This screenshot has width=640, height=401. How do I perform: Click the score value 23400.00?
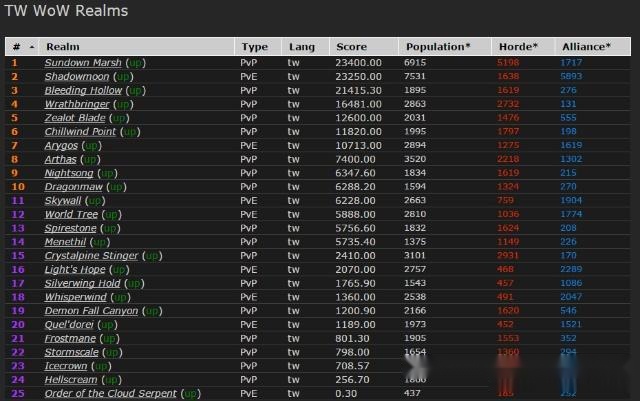tap(358, 62)
